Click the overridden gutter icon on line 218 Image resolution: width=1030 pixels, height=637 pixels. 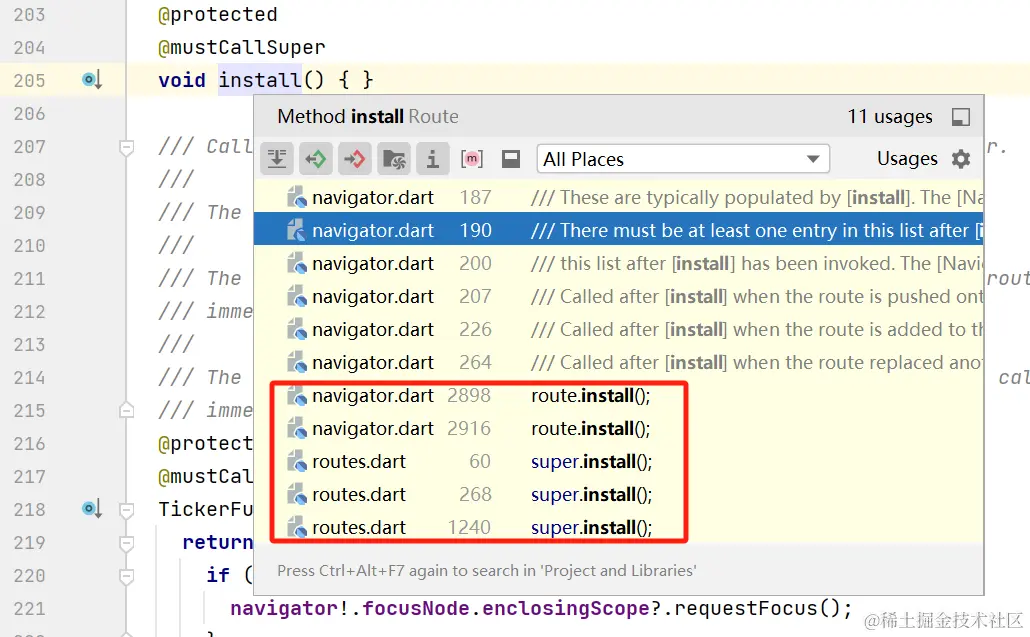point(91,509)
